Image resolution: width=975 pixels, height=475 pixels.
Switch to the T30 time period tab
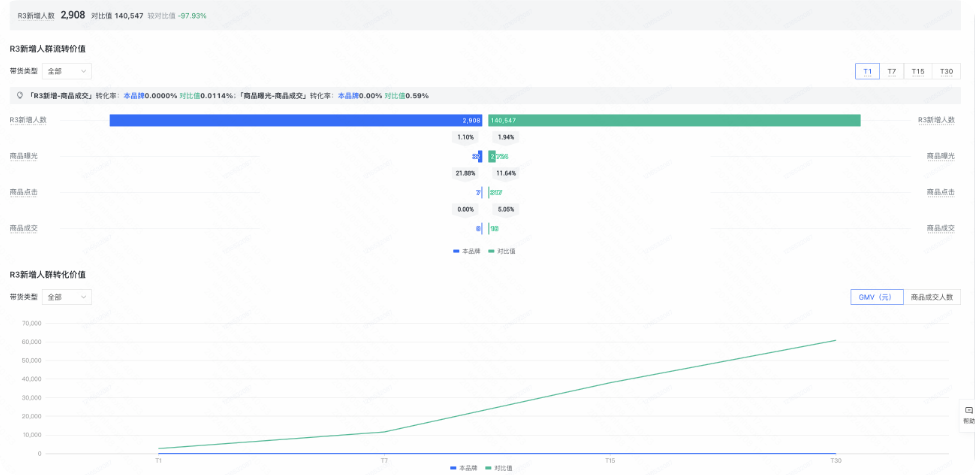946,71
